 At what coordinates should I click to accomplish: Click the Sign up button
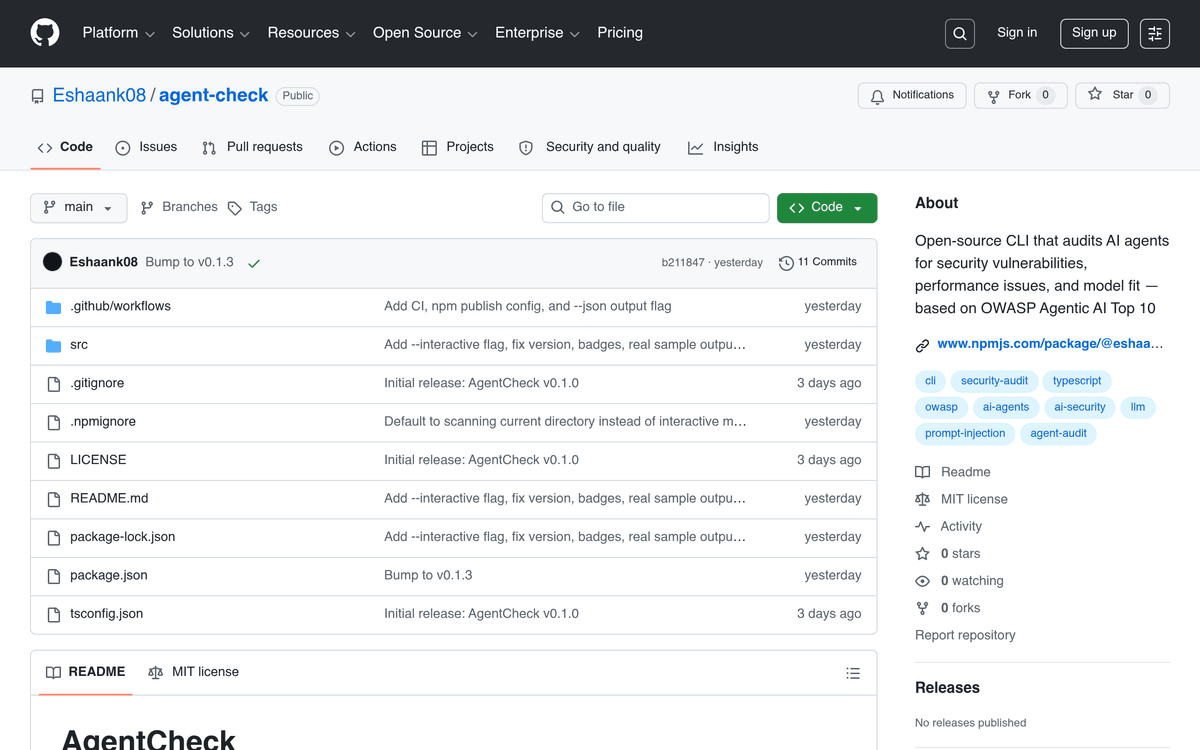(x=1094, y=33)
